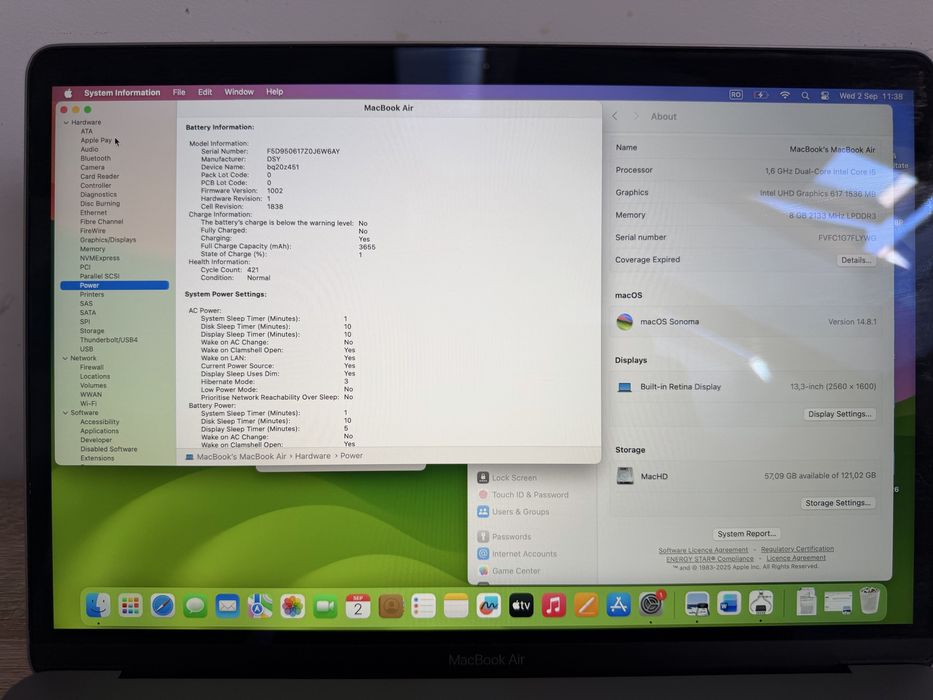Image resolution: width=933 pixels, height=700 pixels.
Task: Select Thunderbolt/USB4 in the sidebar
Action: 108,340
